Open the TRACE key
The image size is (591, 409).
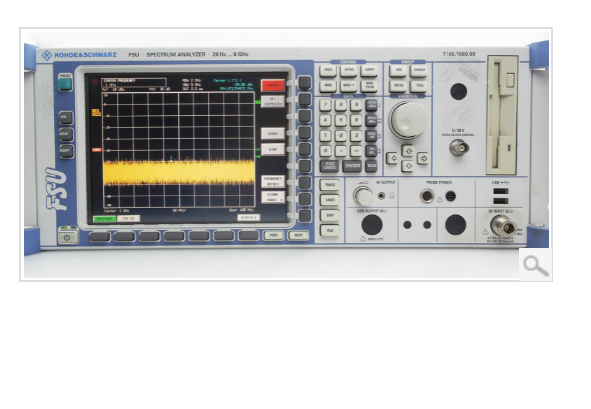point(329,185)
